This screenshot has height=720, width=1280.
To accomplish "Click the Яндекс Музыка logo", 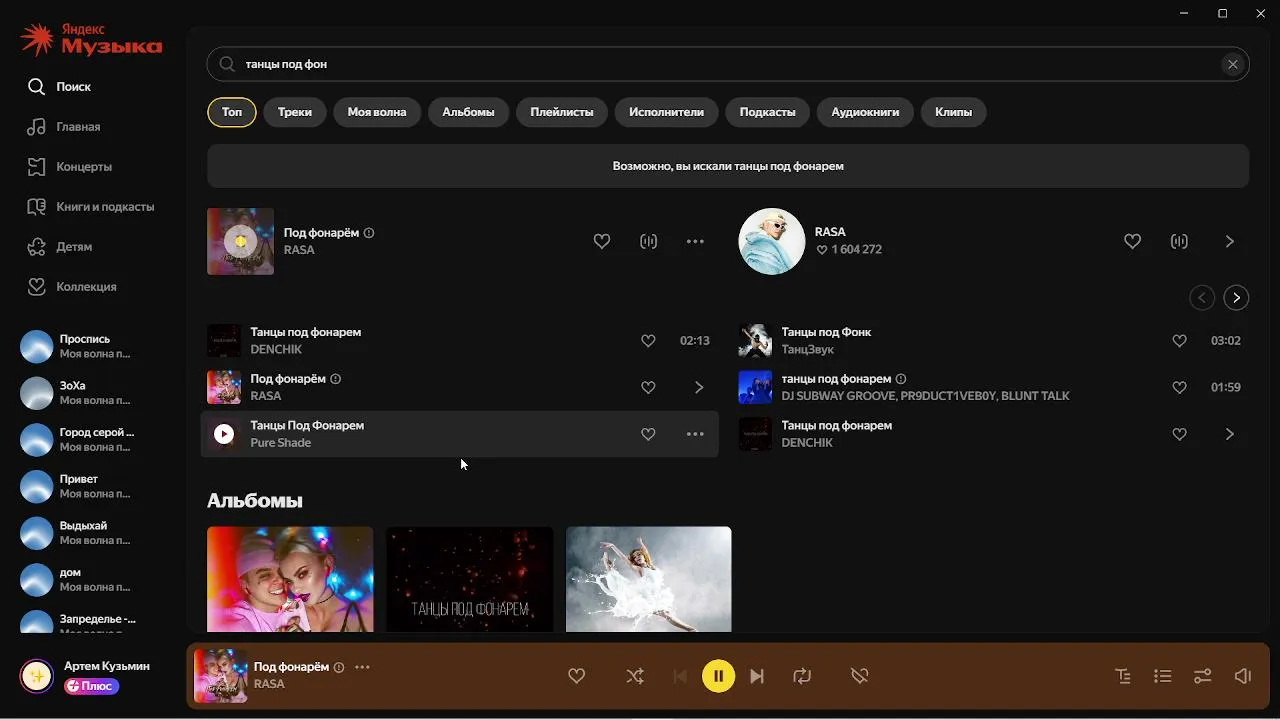I will (x=91, y=40).
